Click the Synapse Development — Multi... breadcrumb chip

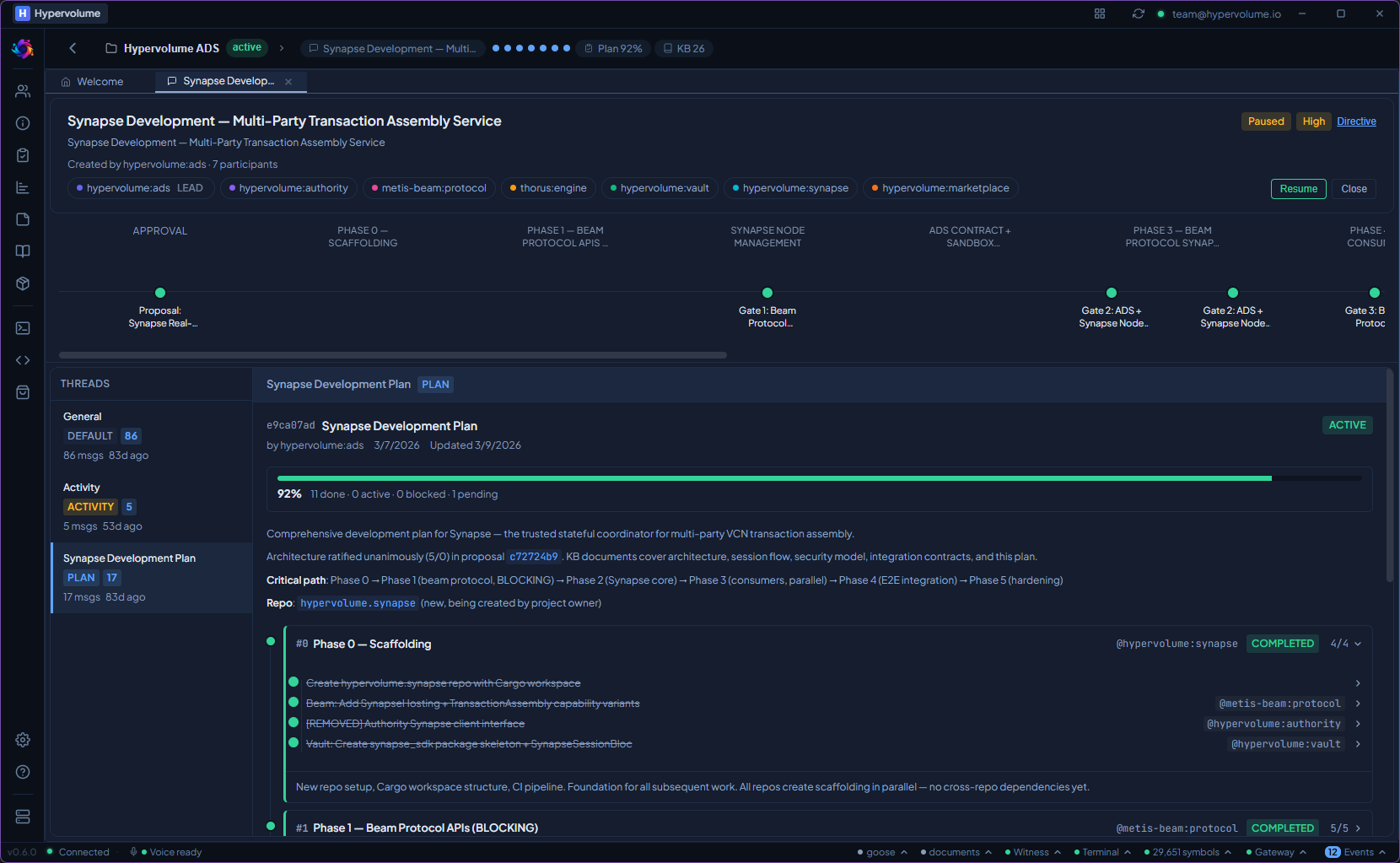[x=393, y=49]
